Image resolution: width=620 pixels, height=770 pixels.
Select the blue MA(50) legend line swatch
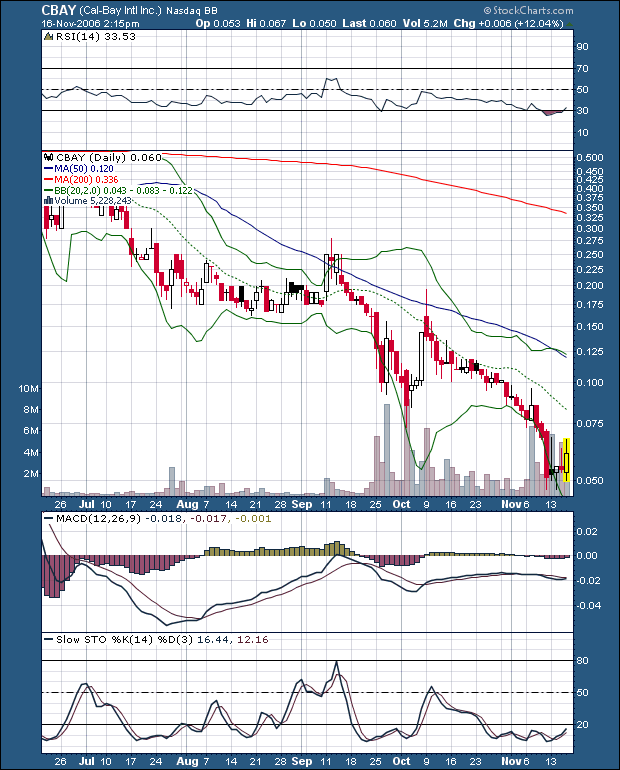click(x=49, y=168)
